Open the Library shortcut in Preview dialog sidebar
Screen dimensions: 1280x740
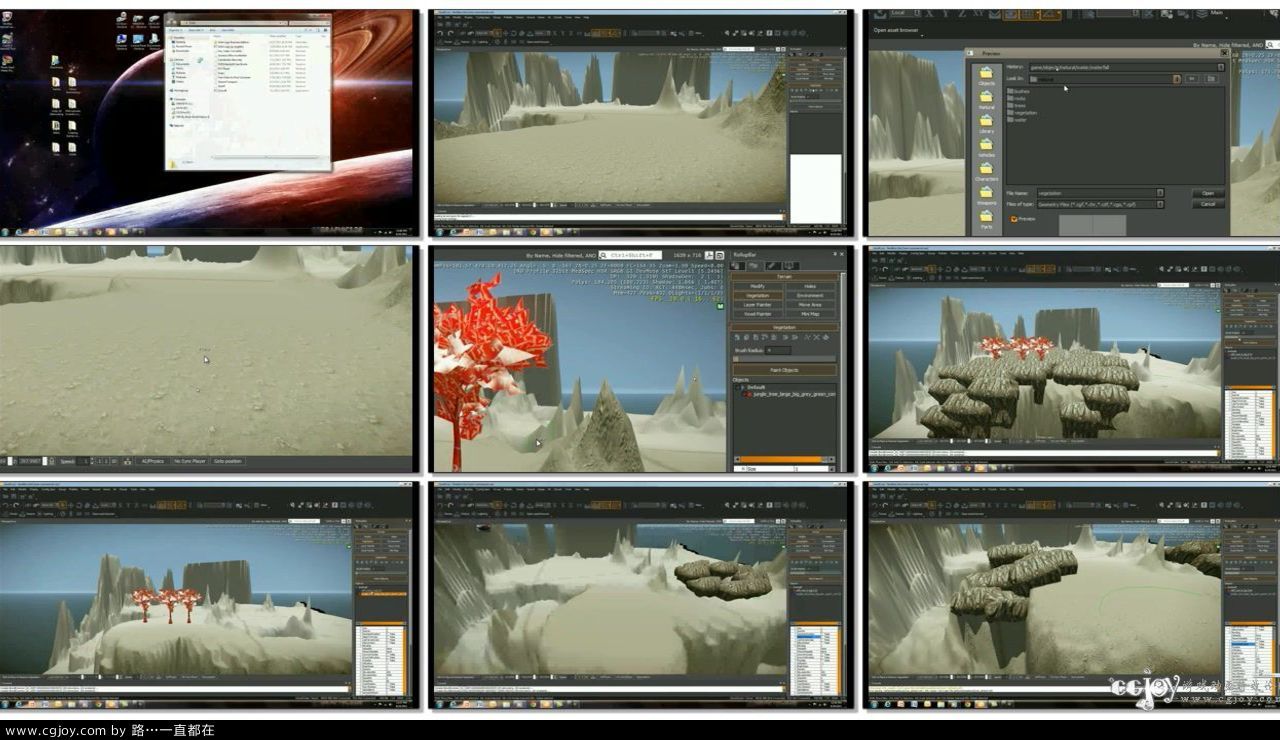[x=986, y=123]
